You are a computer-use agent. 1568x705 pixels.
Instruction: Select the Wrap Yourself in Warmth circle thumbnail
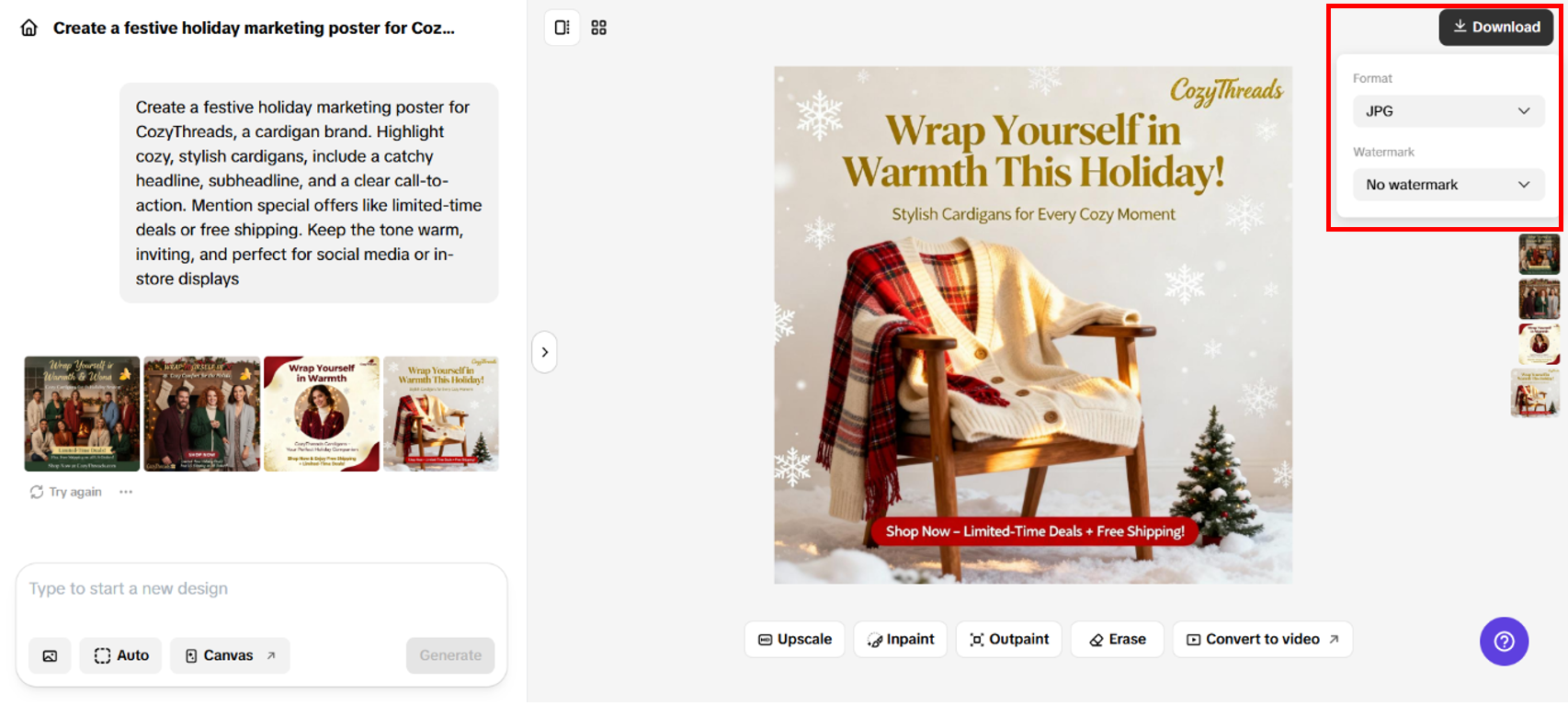322,414
